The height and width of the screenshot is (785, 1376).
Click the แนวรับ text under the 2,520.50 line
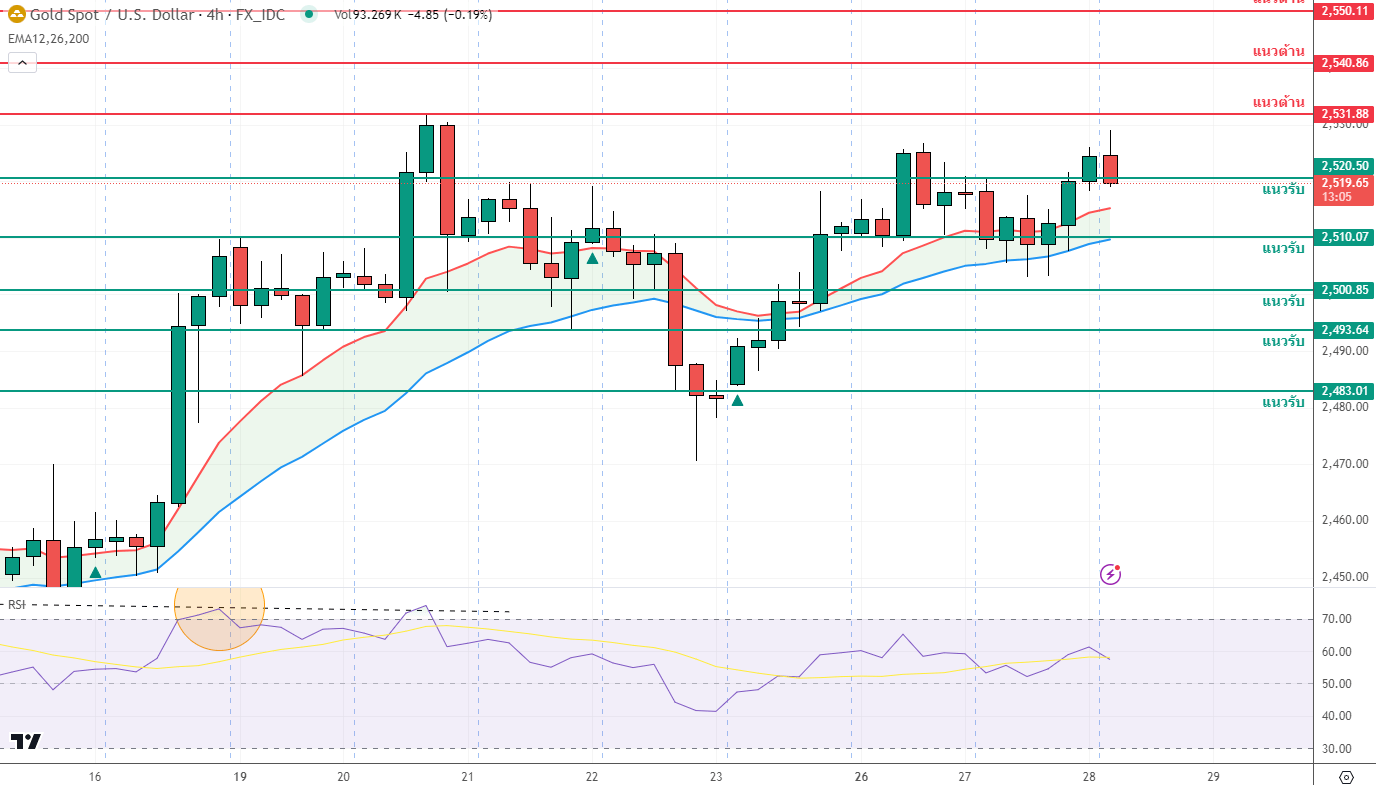[1283, 189]
